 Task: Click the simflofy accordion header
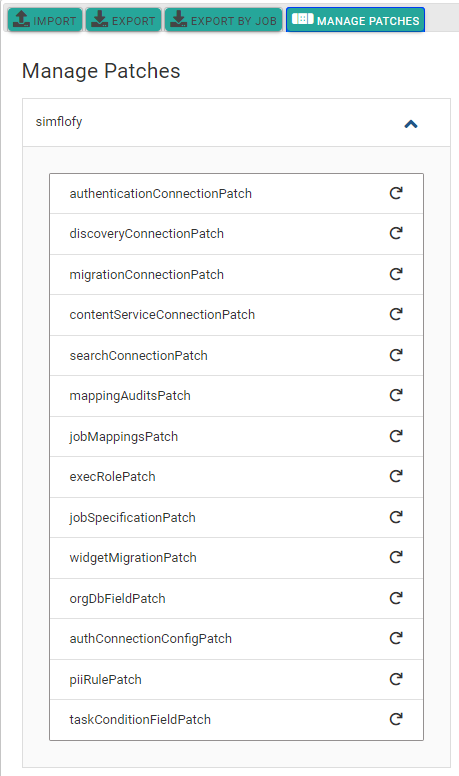[x=236, y=122]
